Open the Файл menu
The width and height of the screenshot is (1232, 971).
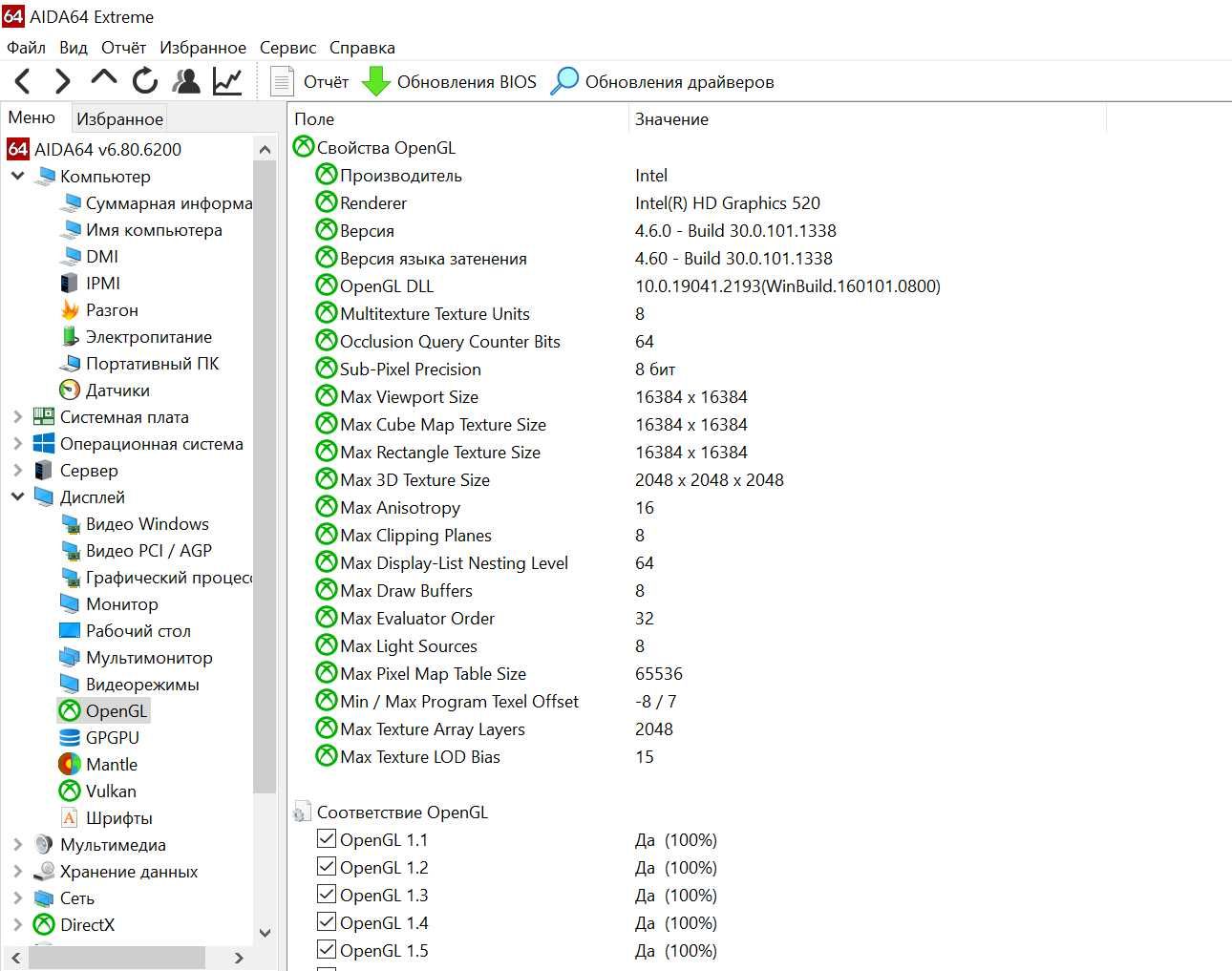coord(26,47)
